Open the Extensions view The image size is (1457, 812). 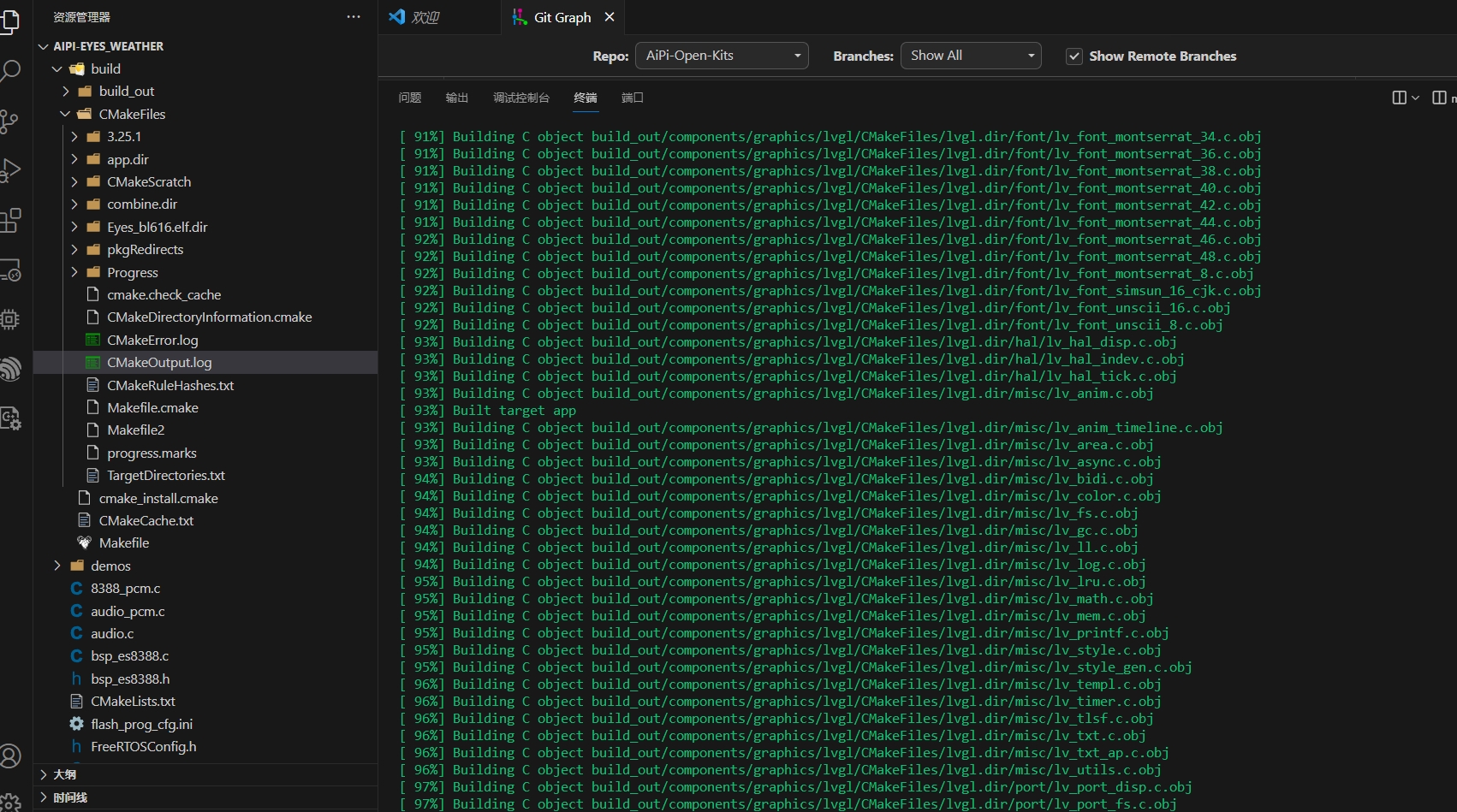[9, 220]
